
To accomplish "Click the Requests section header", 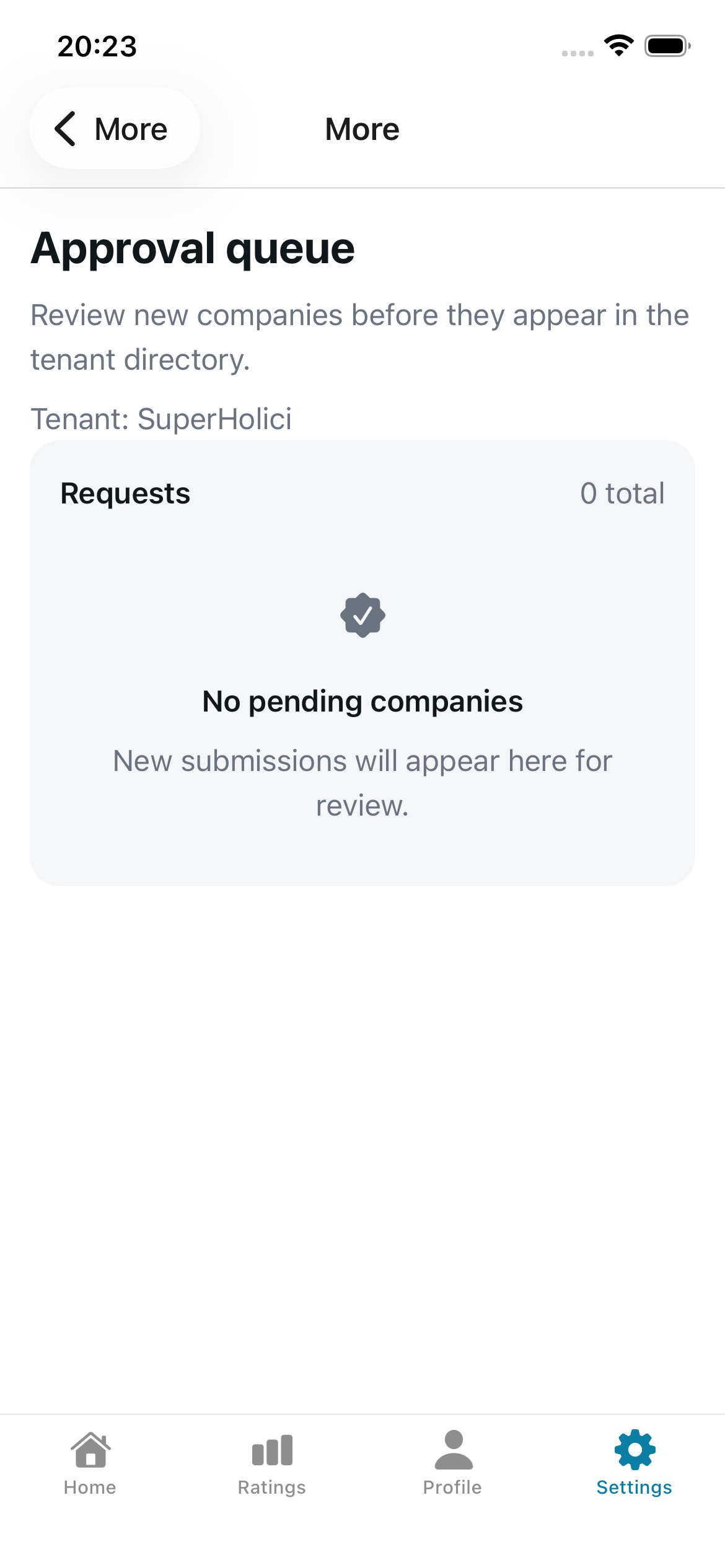I will (x=125, y=494).
